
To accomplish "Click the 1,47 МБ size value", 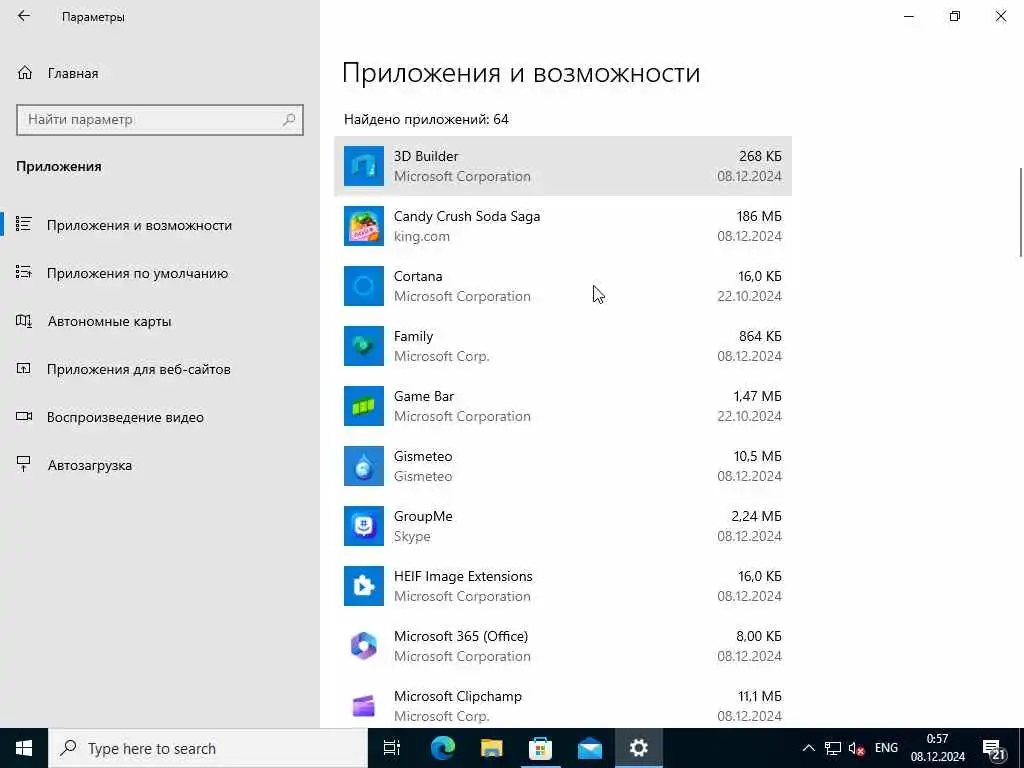I will pos(758,396).
